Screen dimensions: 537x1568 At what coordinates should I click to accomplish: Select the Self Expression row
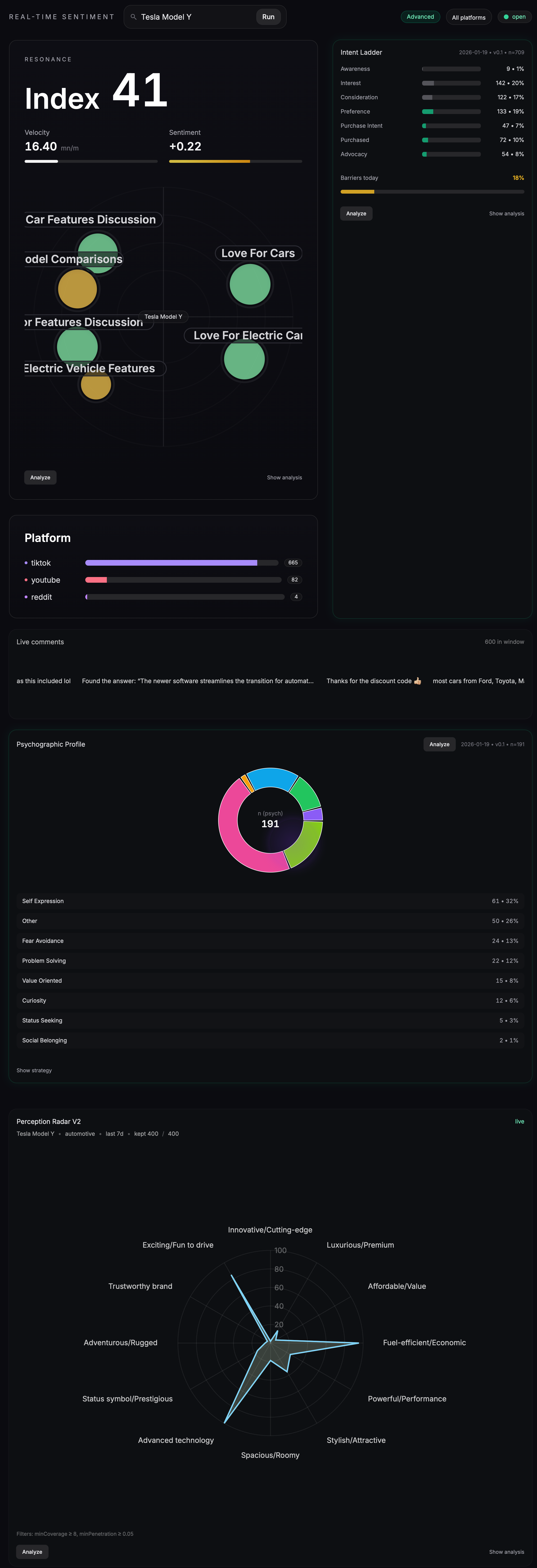[x=270, y=901]
